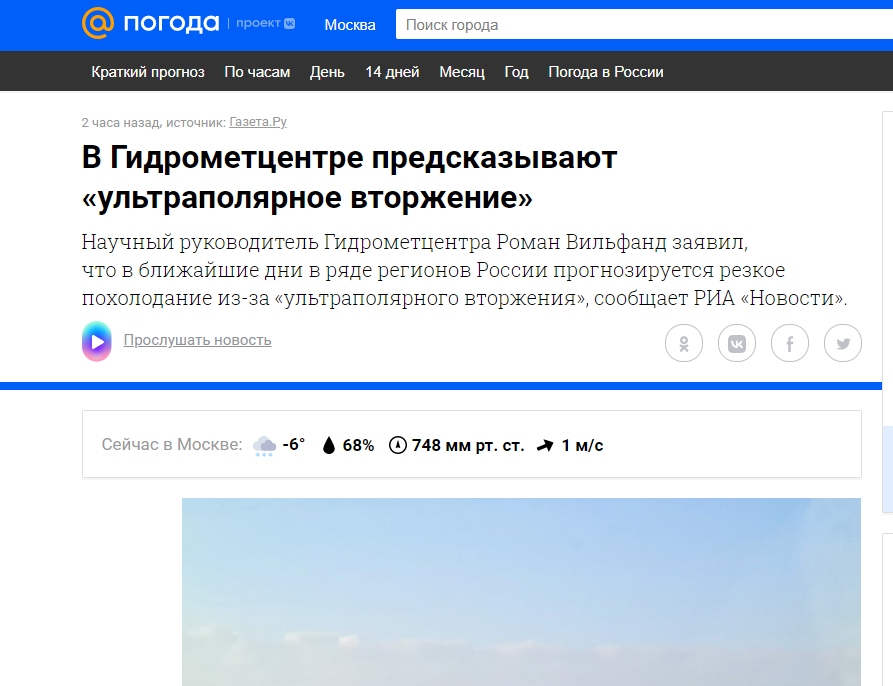Screen dimensions: 893x686
Task: Click the Прослушать новость link
Action: pyautogui.click(x=197, y=340)
